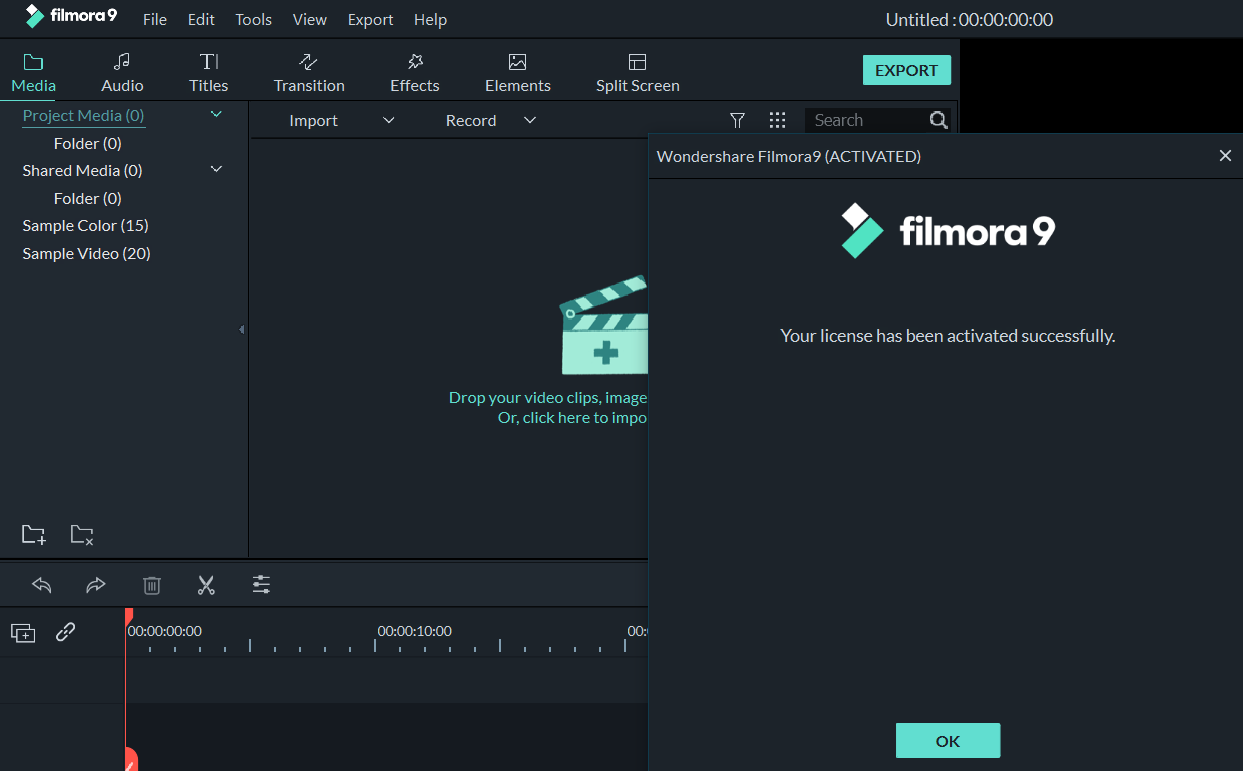The width and height of the screenshot is (1243, 771).
Task: Switch to the Split Screen tab
Action: (x=637, y=73)
